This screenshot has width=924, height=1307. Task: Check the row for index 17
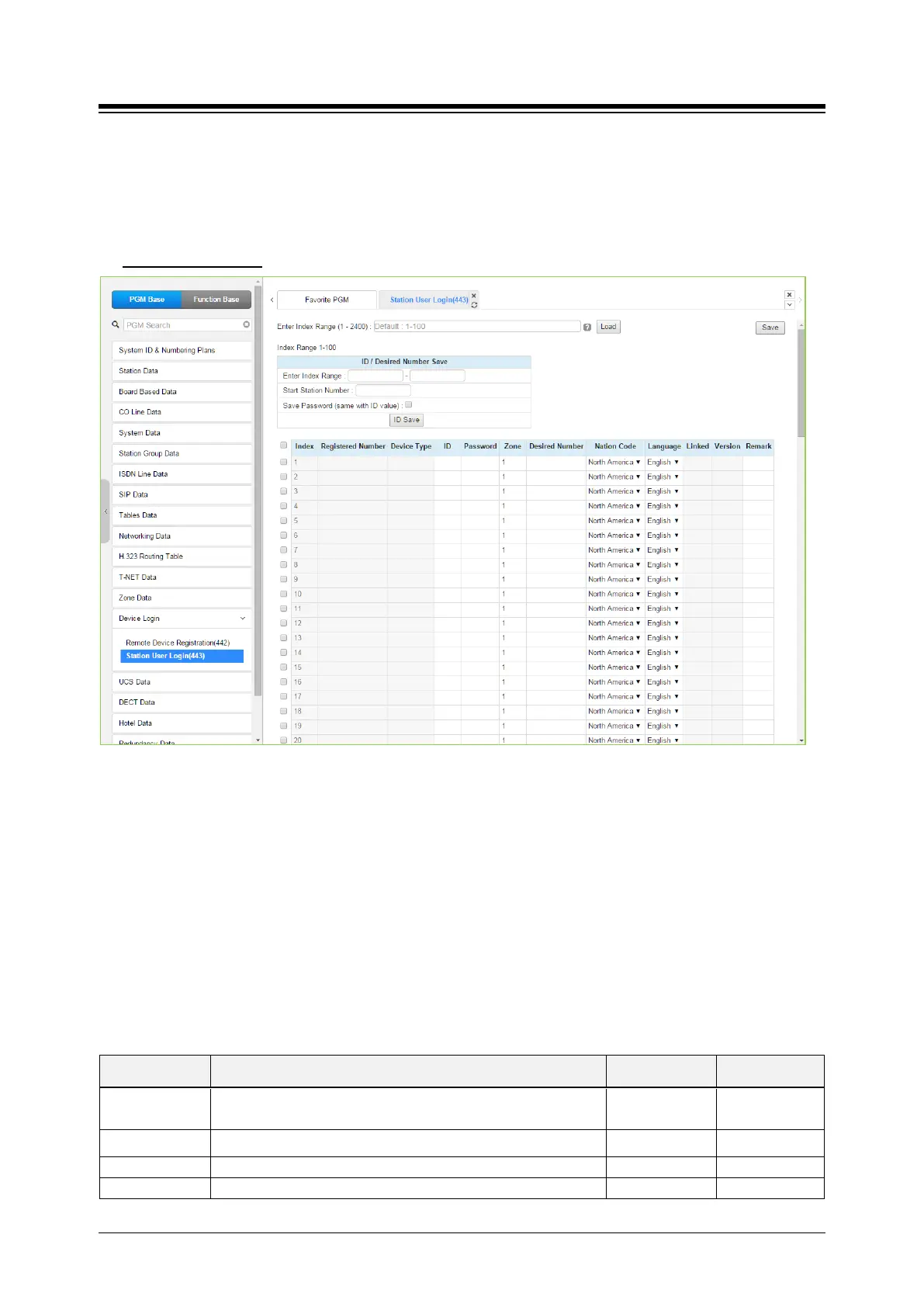coord(284,697)
